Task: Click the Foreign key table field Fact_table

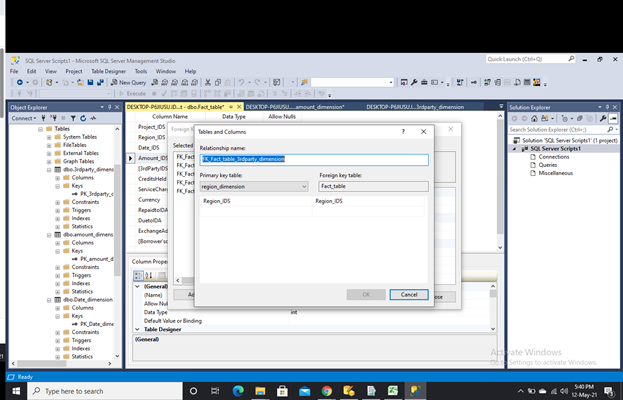Action: click(373, 186)
